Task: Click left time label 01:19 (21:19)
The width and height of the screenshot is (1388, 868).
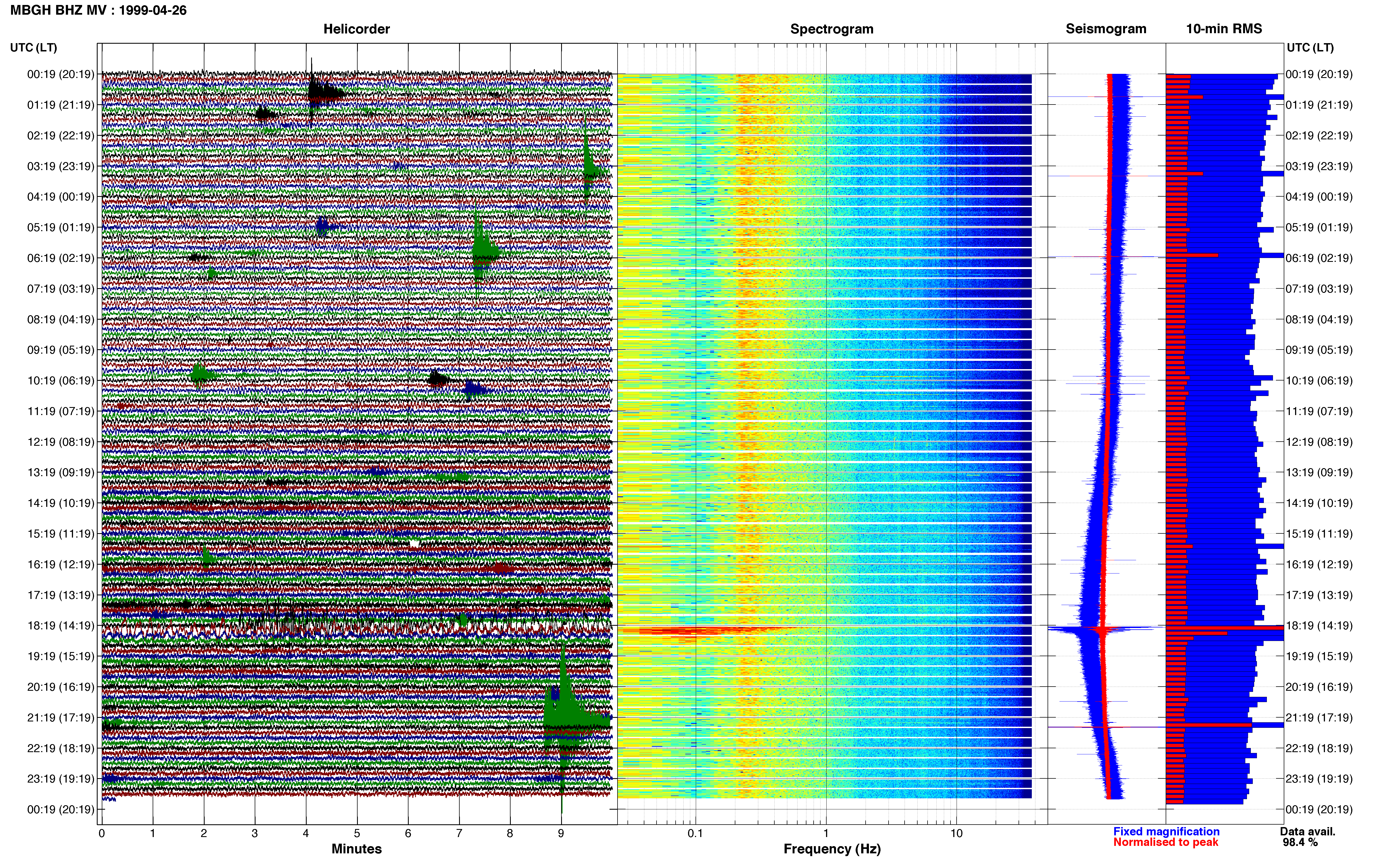Action: point(60,105)
